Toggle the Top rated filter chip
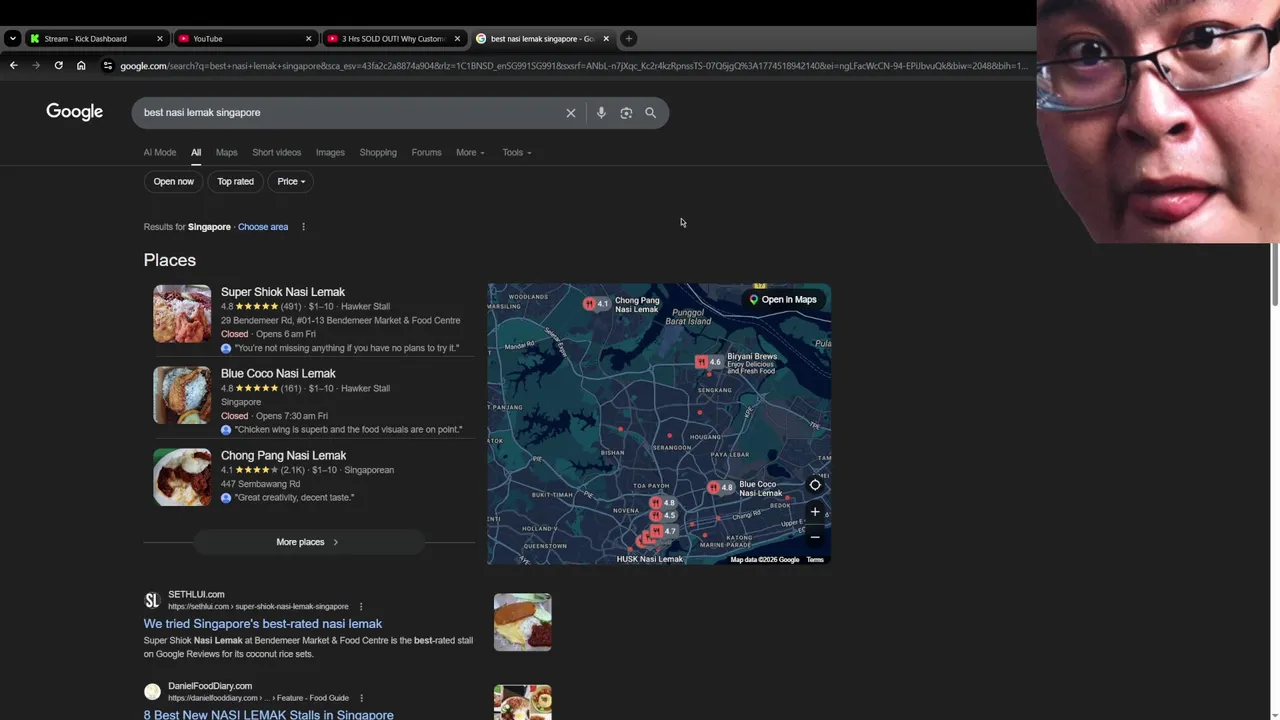This screenshot has width=1280, height=720. tap(236, 182)
